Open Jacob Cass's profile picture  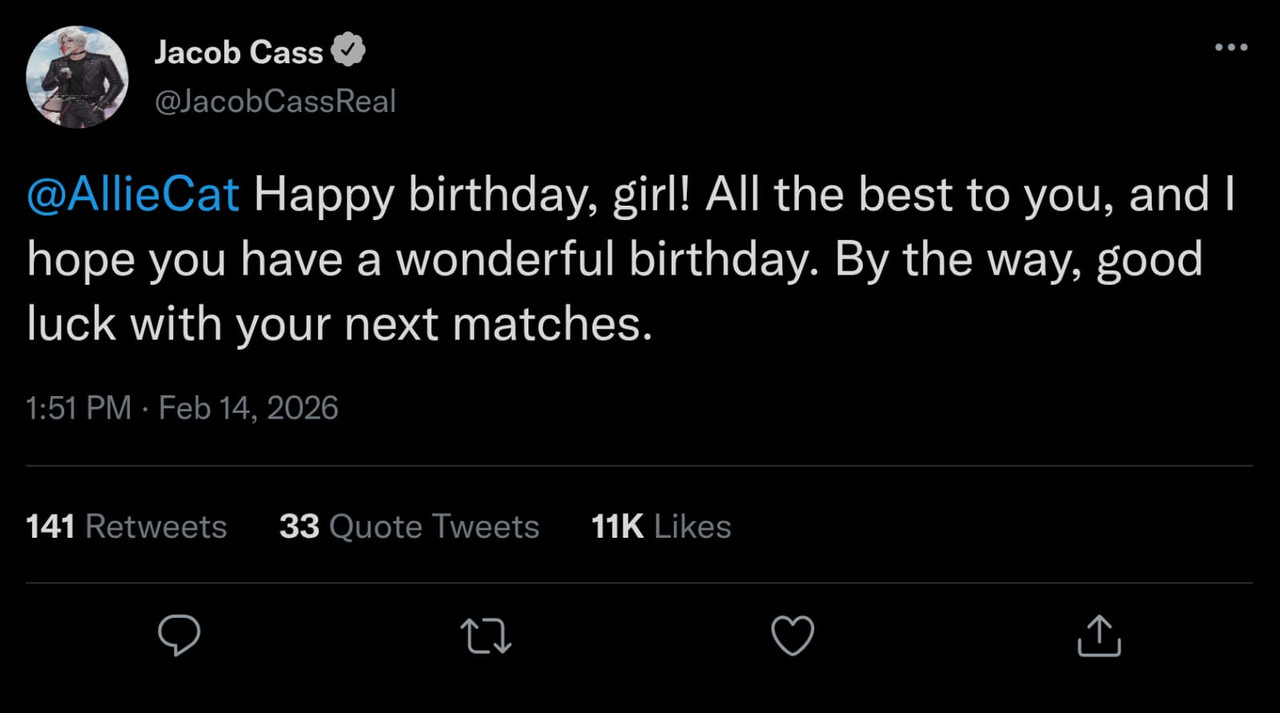pyautogui.click(x=77, y=77)
